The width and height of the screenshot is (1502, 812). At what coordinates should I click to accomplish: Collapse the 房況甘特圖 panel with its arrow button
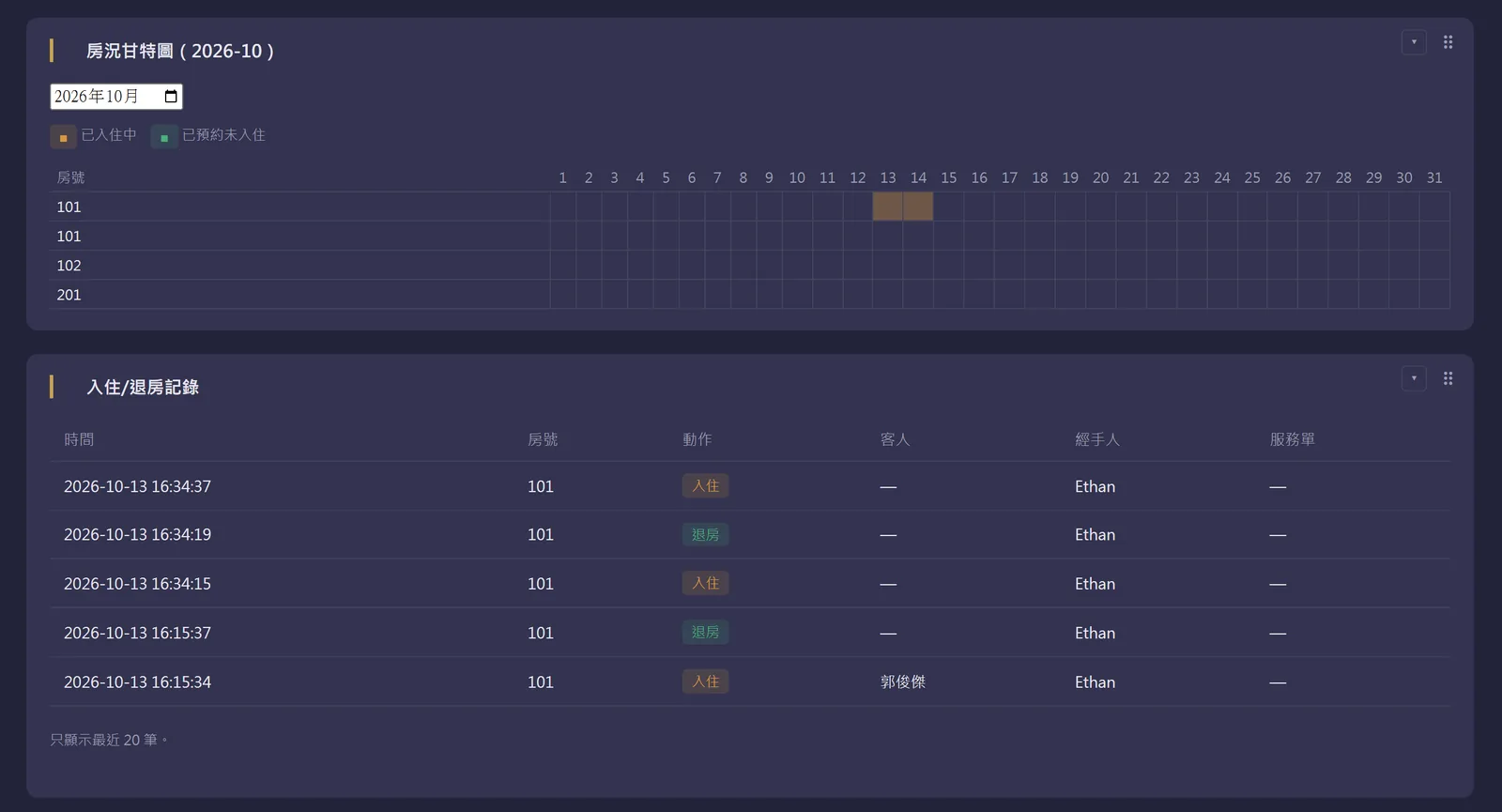click(x=1414, y=42)
